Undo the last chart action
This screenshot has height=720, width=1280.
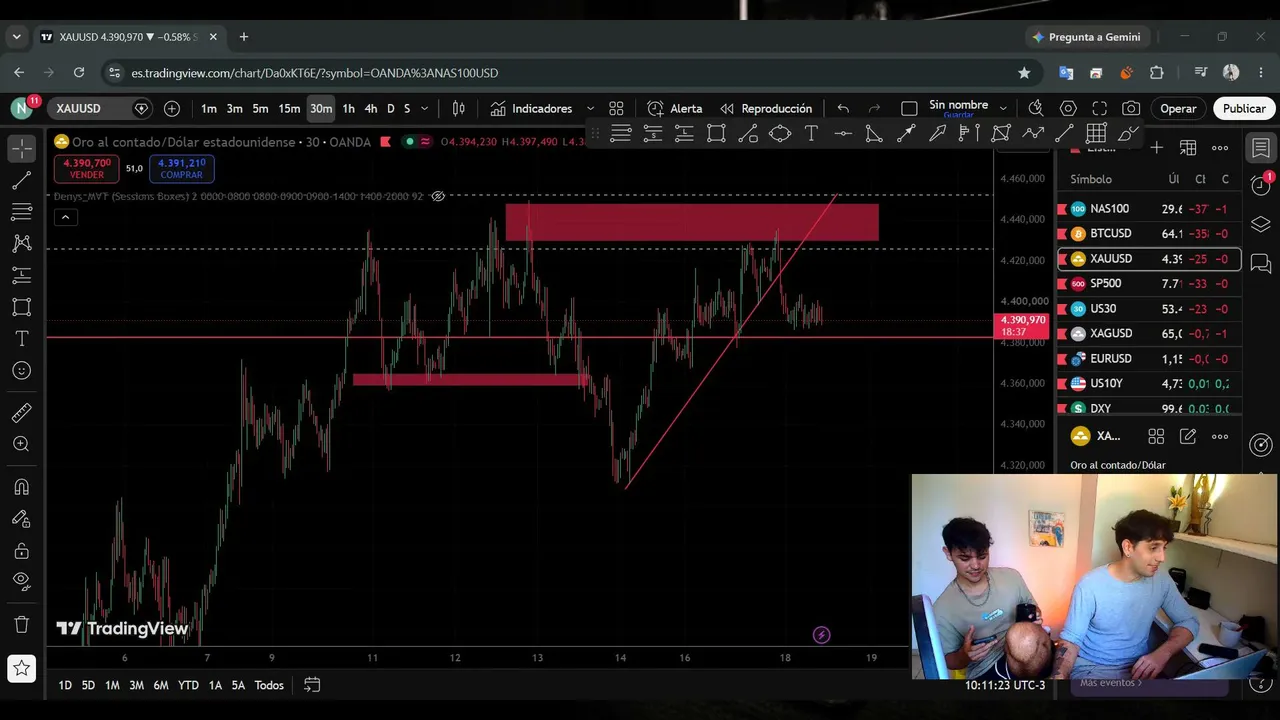pos(843,108)
